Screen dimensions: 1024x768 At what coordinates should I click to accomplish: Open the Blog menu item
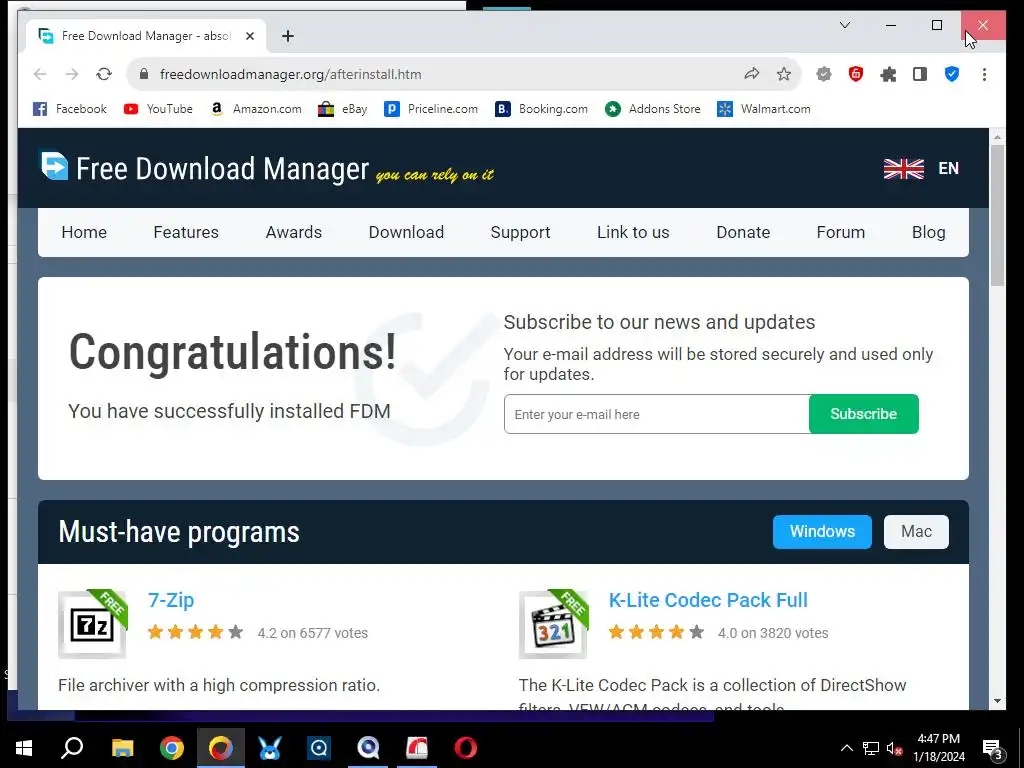click(x=929, y=232)
